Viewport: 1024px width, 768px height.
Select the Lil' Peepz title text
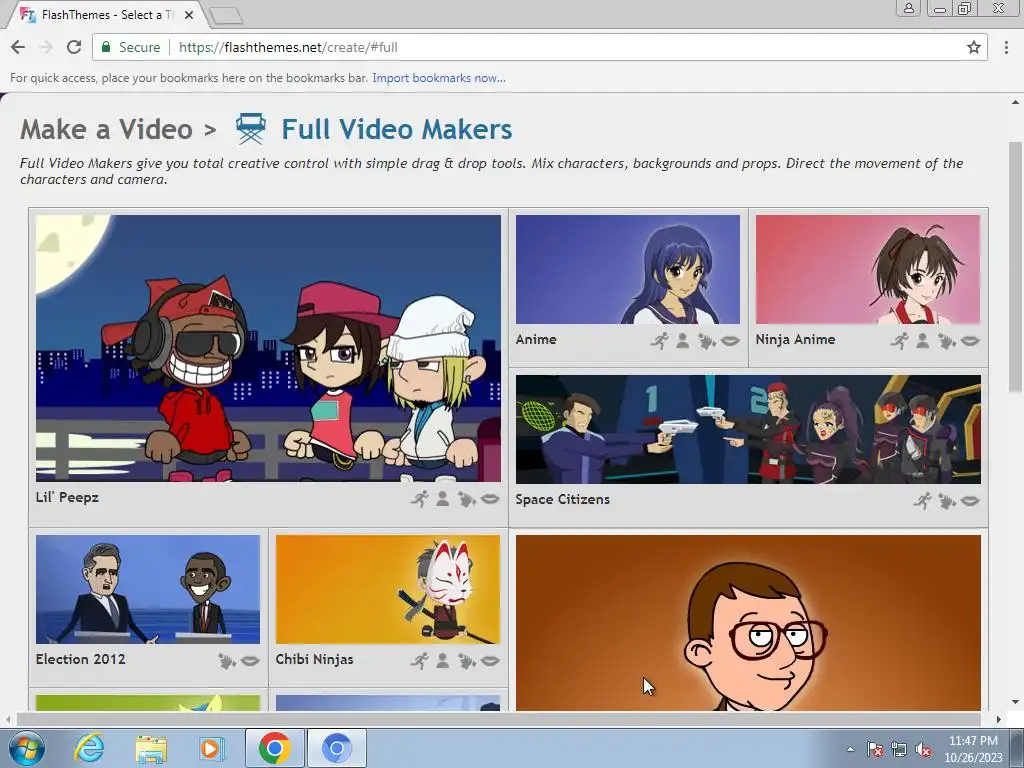tap(67, 498)
